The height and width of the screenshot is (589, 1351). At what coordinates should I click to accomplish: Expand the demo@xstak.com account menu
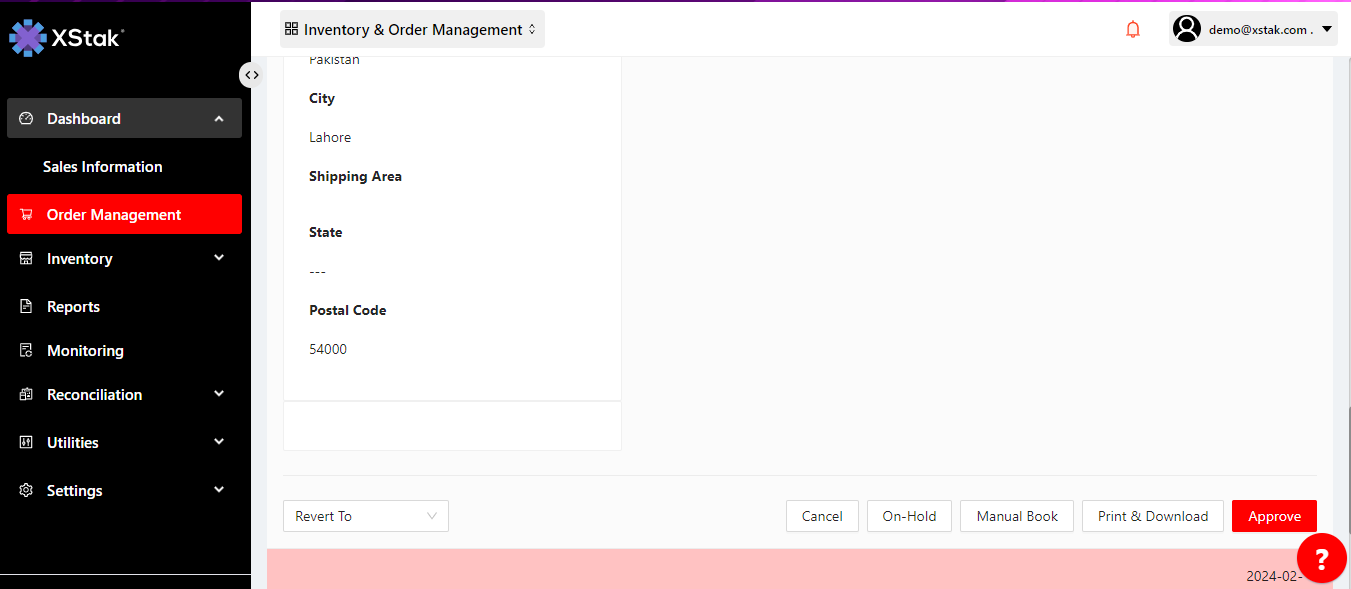pos(1326,30)
